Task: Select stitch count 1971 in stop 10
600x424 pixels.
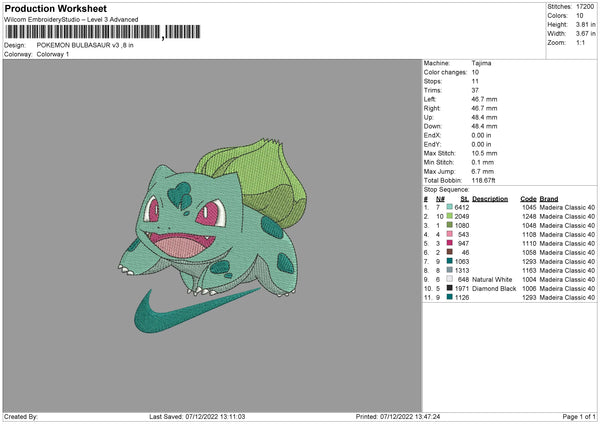Action: tap(462, 289)
